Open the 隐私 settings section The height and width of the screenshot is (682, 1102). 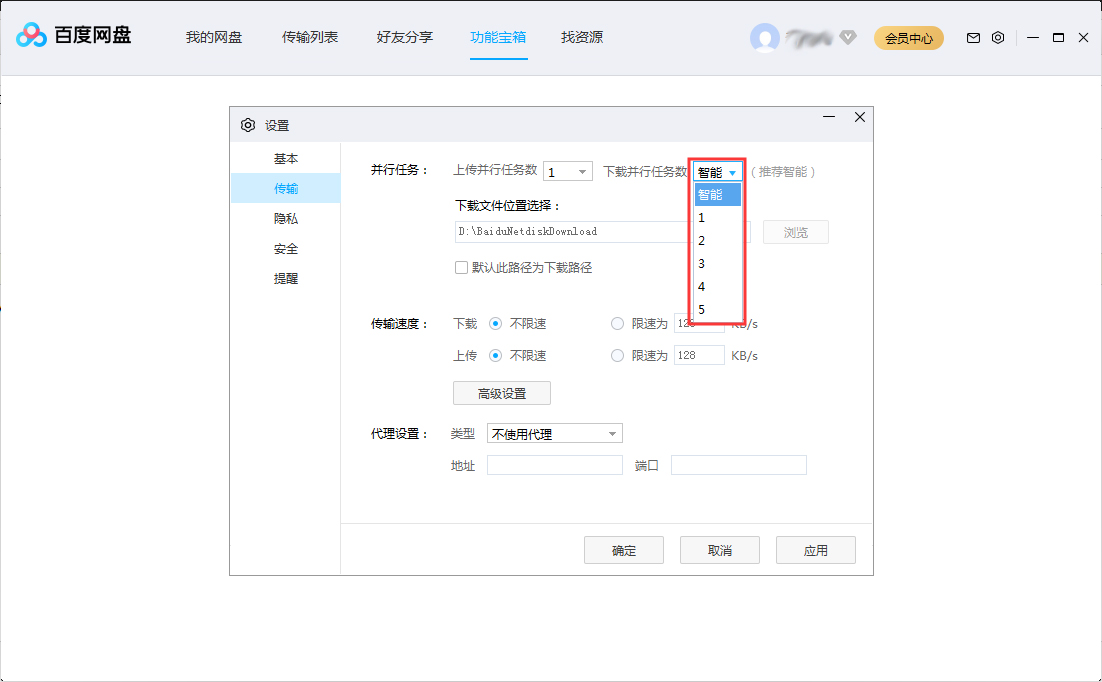click(x=285, y=218)
